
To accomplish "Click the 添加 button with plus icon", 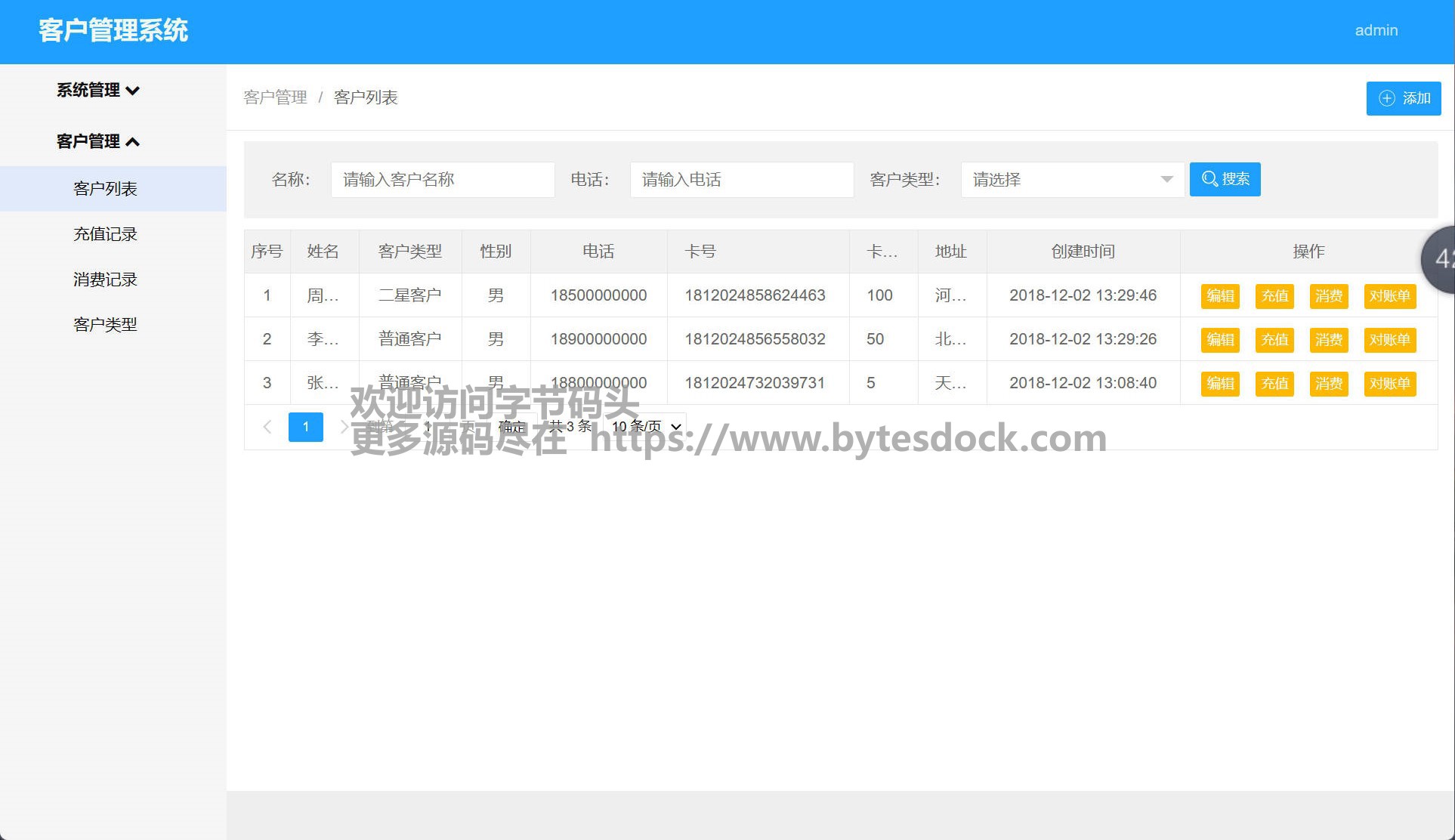I will pyautogui.click(x=1403, y=98).
